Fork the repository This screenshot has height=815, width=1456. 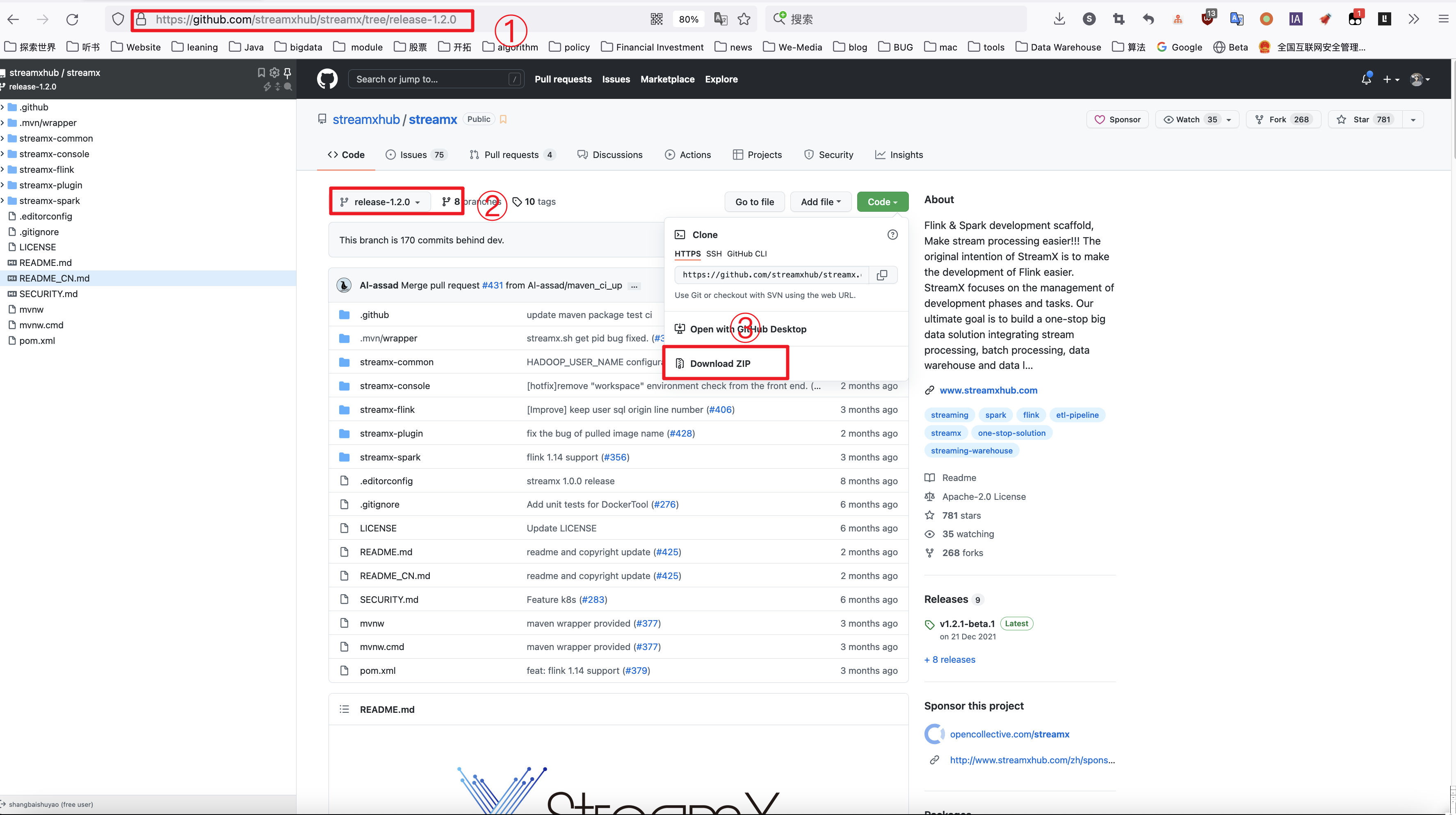coord(1283,119)
